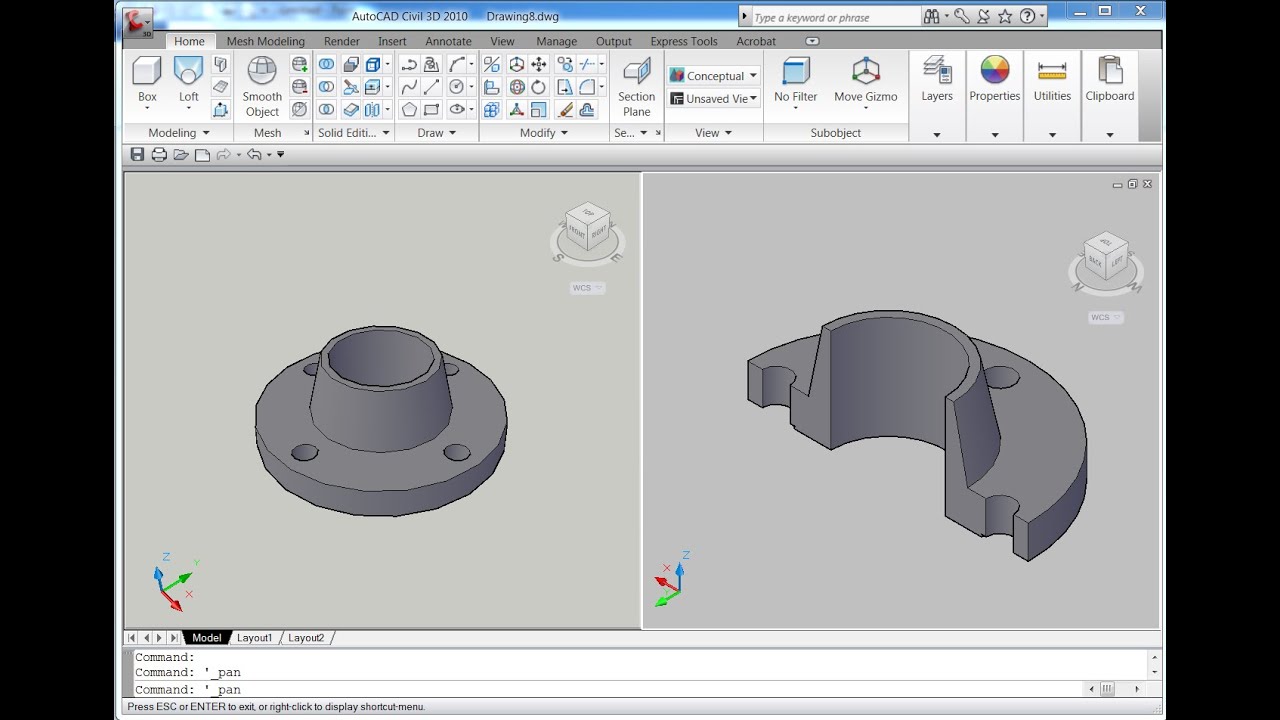Open the Properties panel with color wheel
This screenshot has height=720, width=1280.
(x=994, y=96)
